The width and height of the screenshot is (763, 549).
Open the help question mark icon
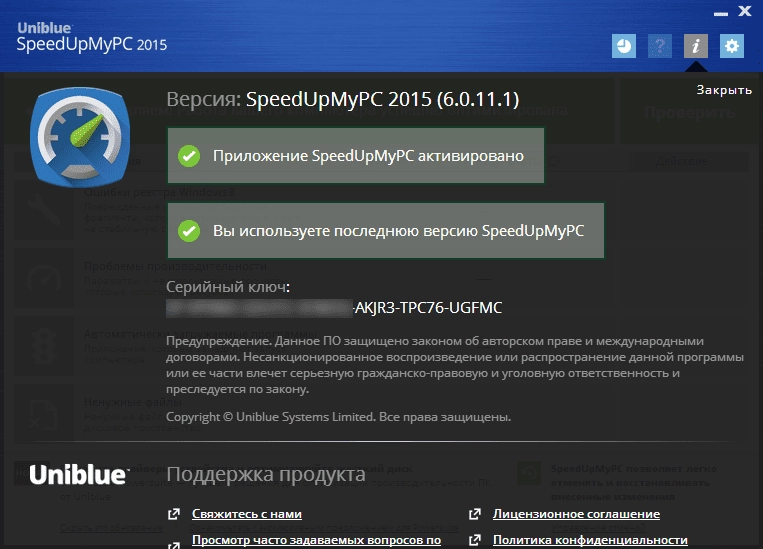tap(659, 46)
